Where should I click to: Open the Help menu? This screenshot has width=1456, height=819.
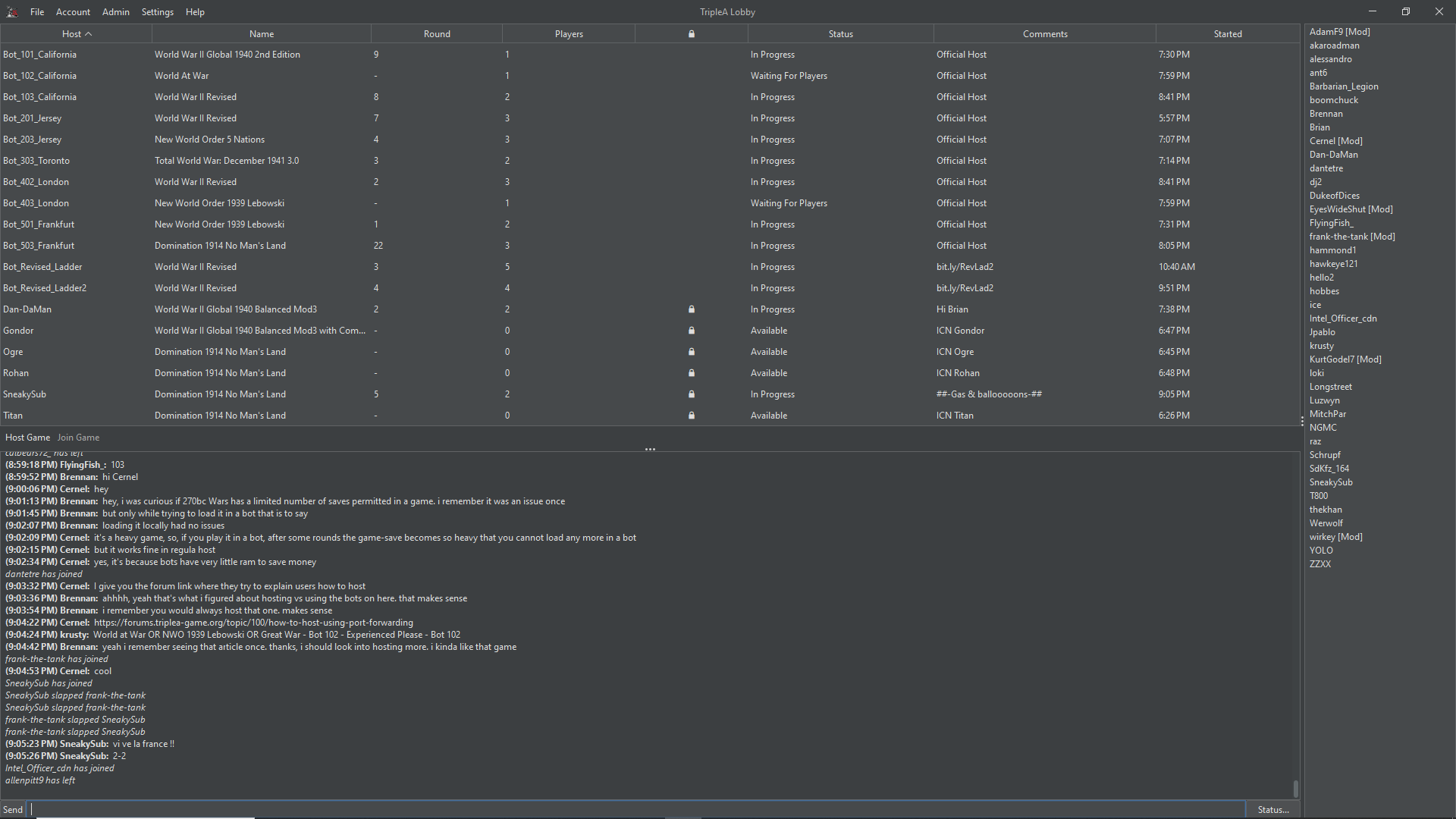[x=195, y=12]
